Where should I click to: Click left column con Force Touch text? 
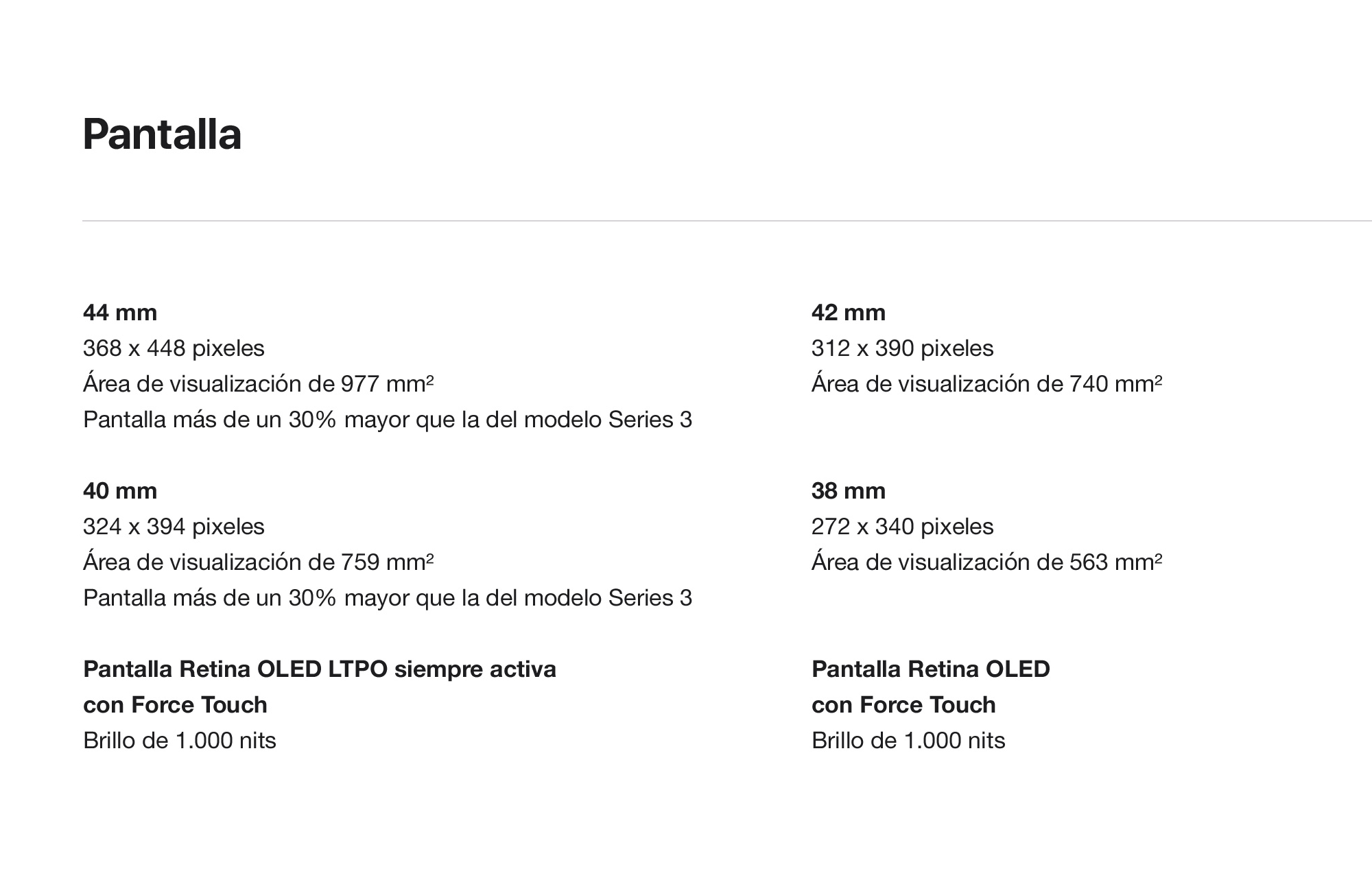click(x=175, y=705)
